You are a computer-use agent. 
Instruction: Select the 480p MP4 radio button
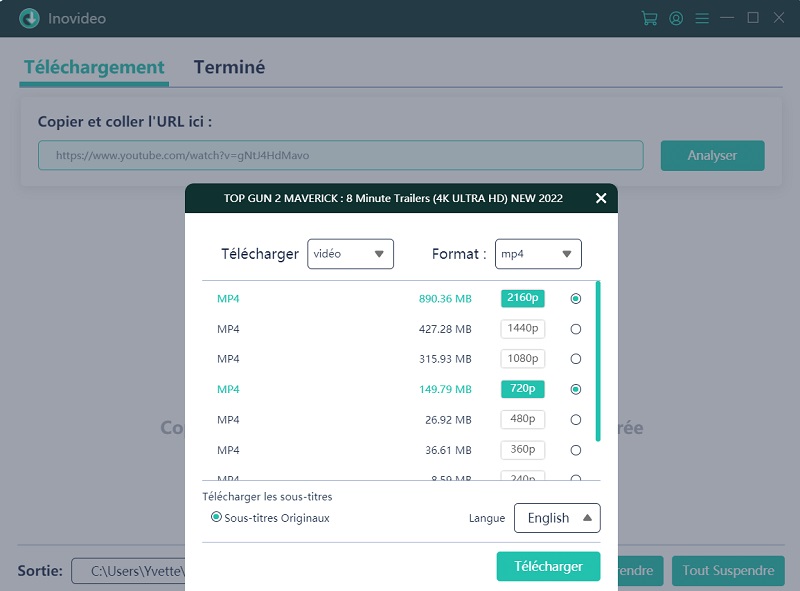(x=576, y=420)
